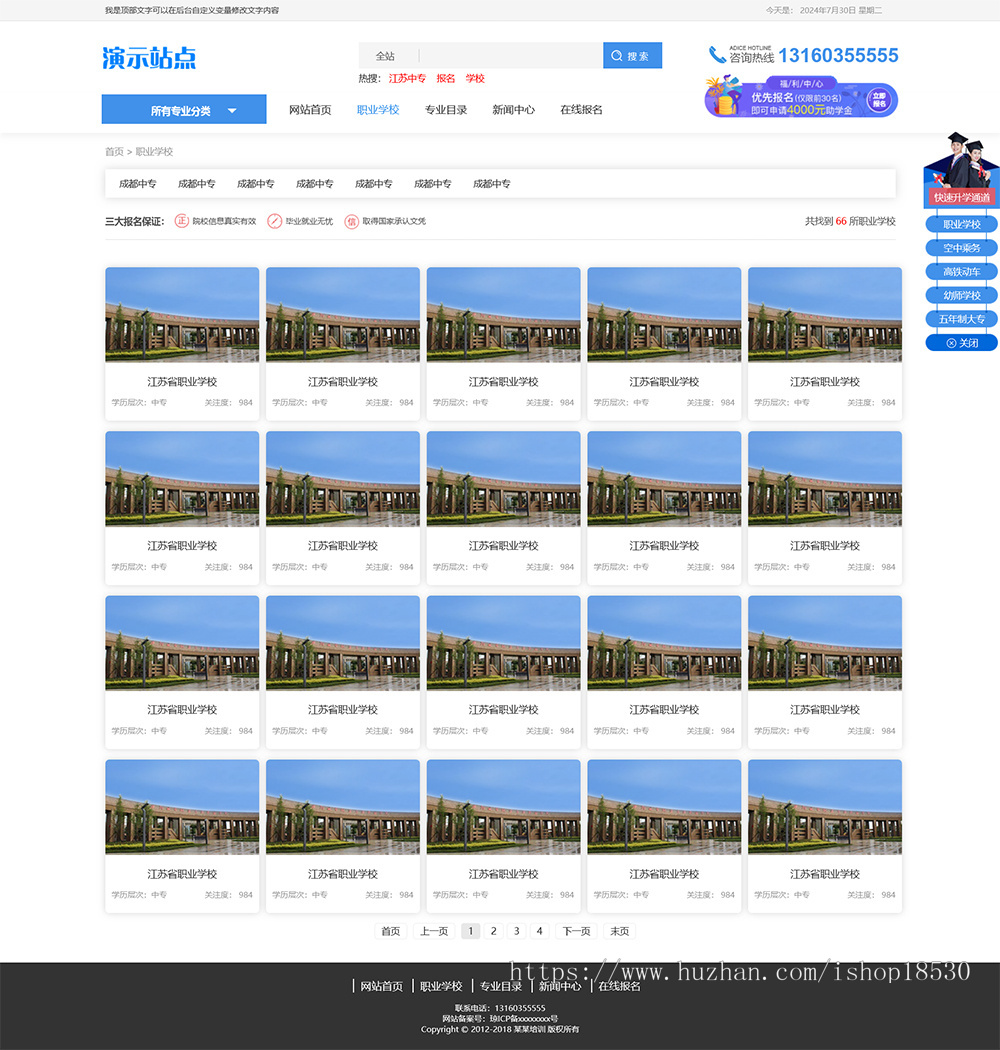Click 新闻中心 in the footer navigation
This screenshot has height=1050, width=1000.
[560, 986]
